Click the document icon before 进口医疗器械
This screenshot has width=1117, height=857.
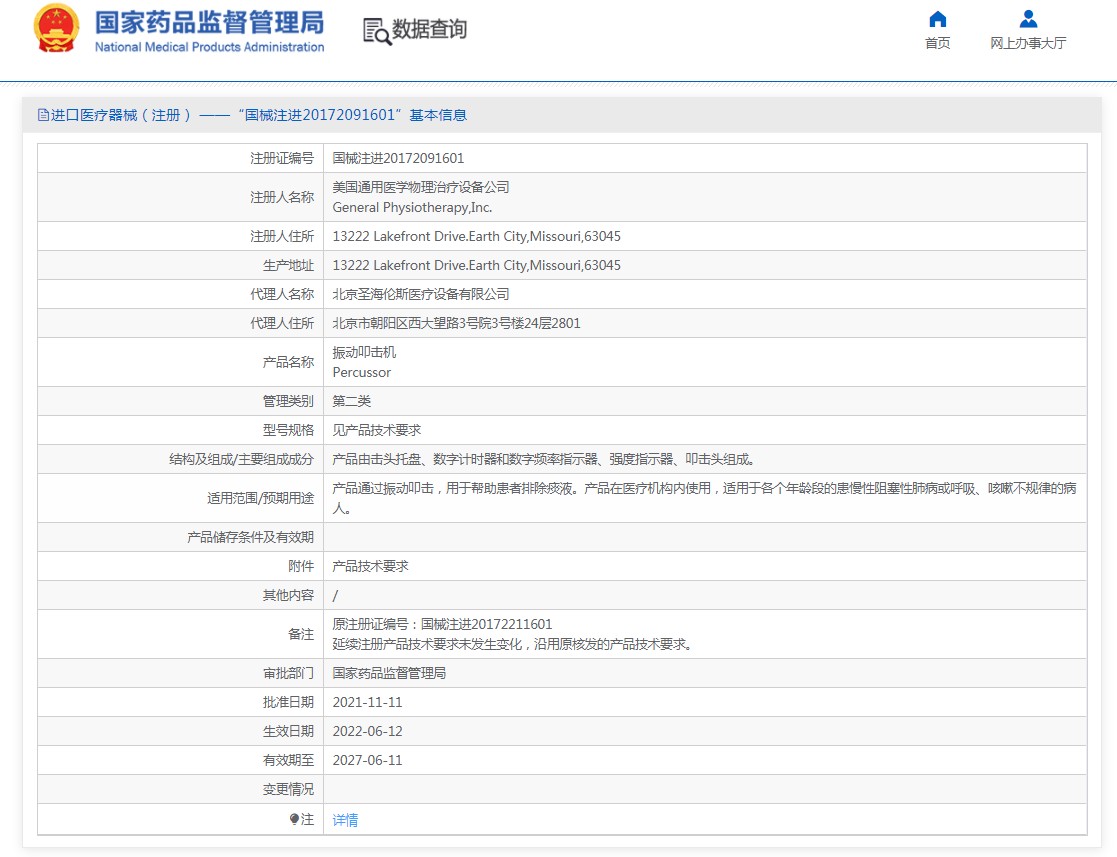(x=43, y=115)
